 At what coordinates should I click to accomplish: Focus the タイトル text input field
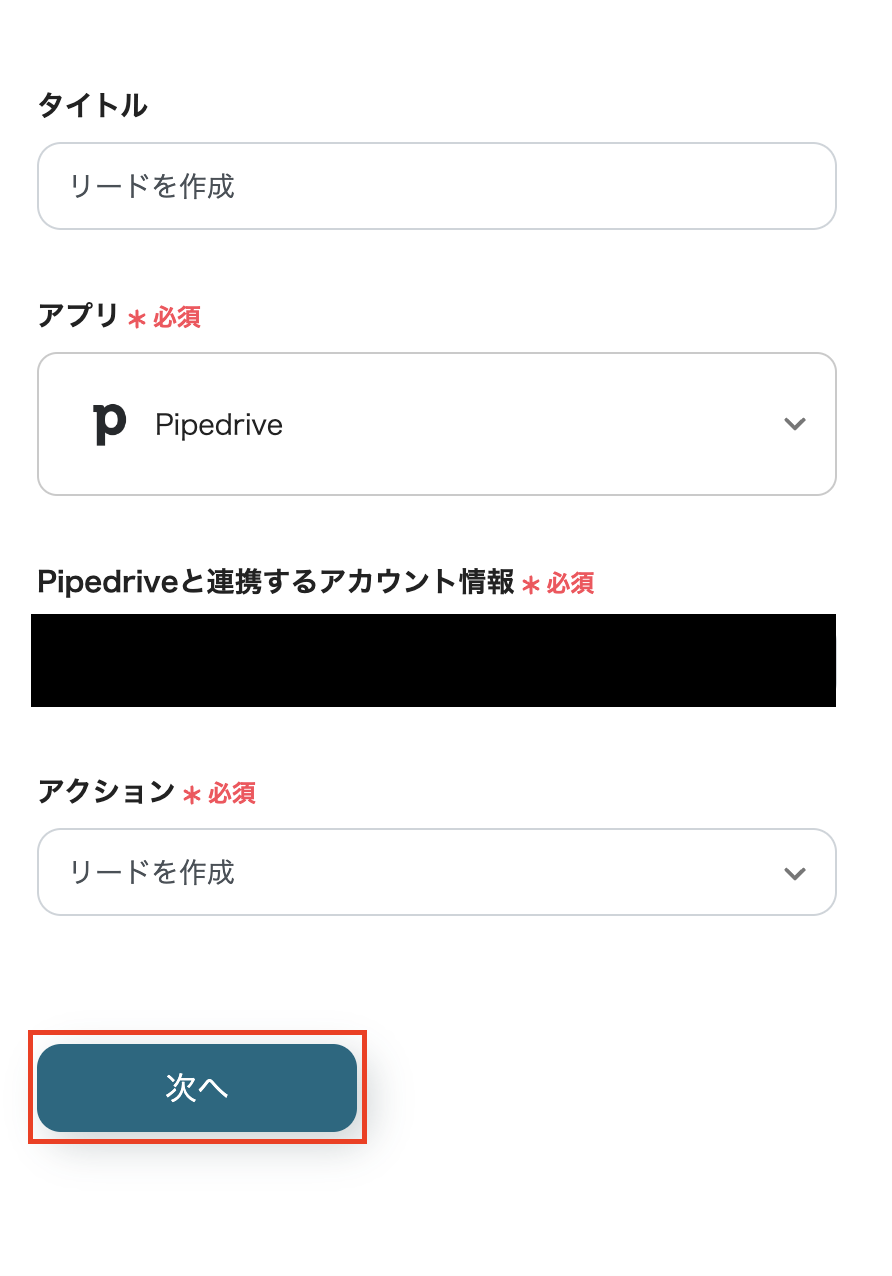click(436, 186)
